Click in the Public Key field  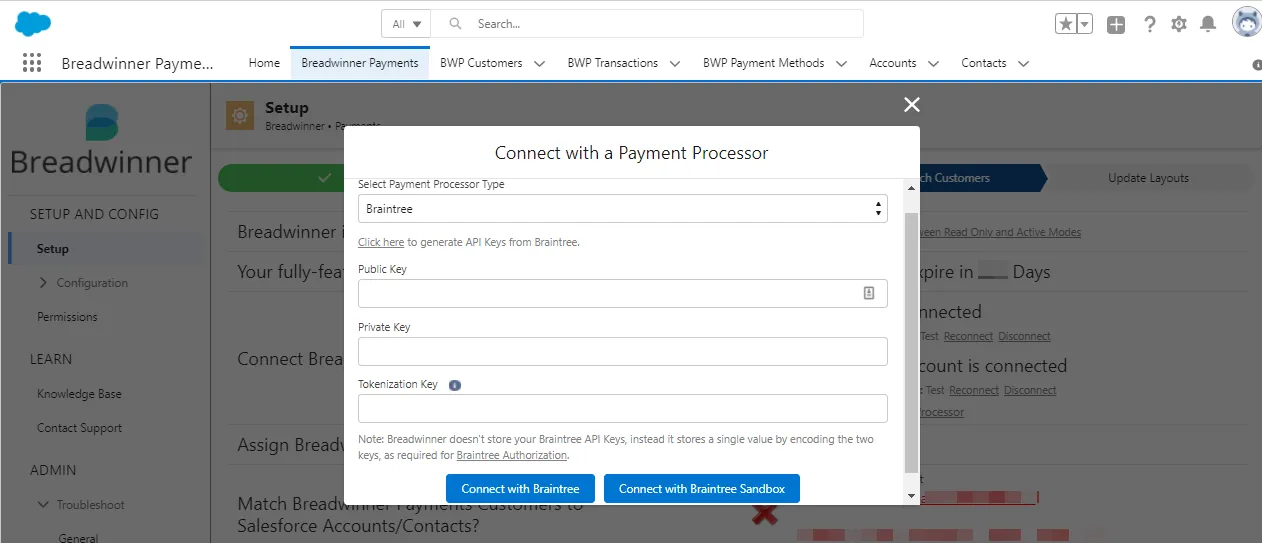tap(622, 293)
